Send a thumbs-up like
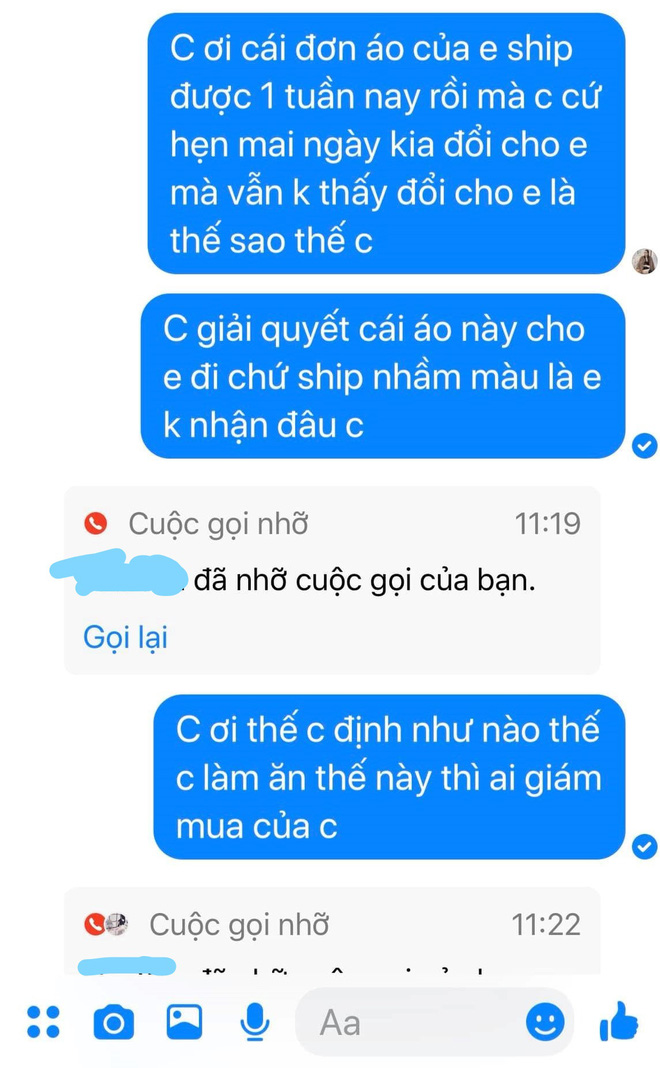The width and height of the screenshot is (660, 1068). click(618, 1021)
